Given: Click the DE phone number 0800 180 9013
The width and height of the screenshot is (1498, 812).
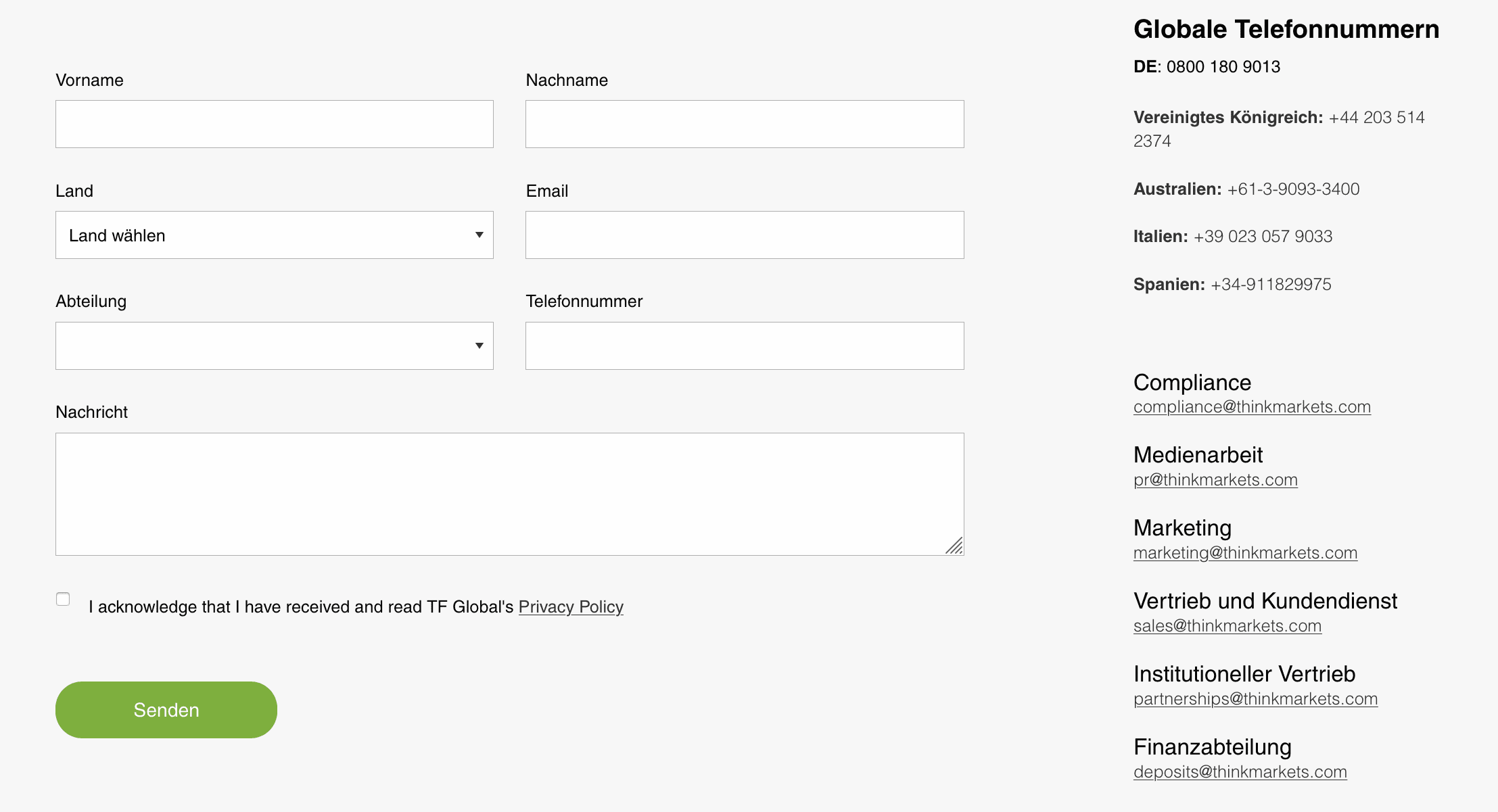Looking at the screenshot, I should click(1223, 67).
